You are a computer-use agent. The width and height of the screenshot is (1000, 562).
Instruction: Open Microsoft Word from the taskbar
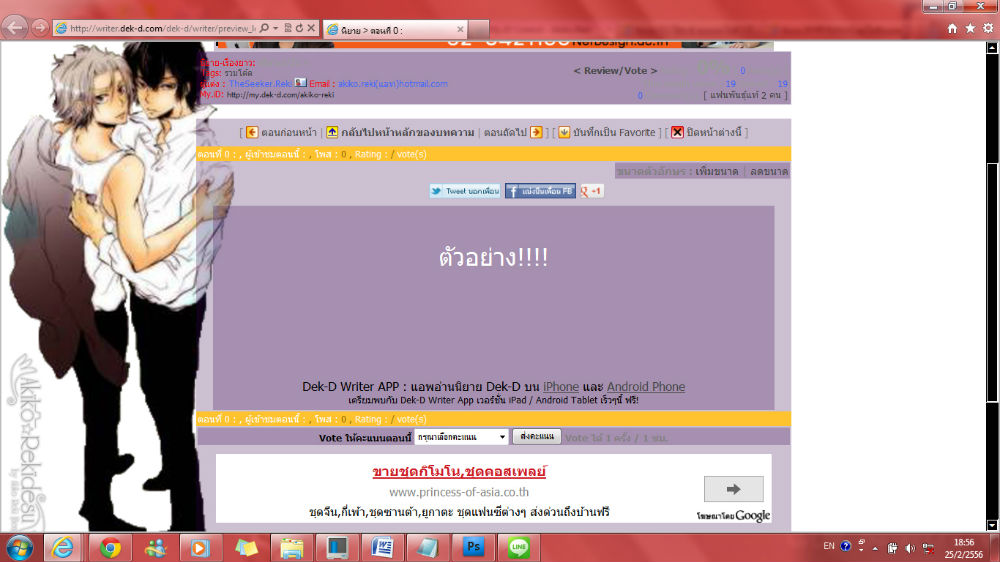(x=382, y=548)
